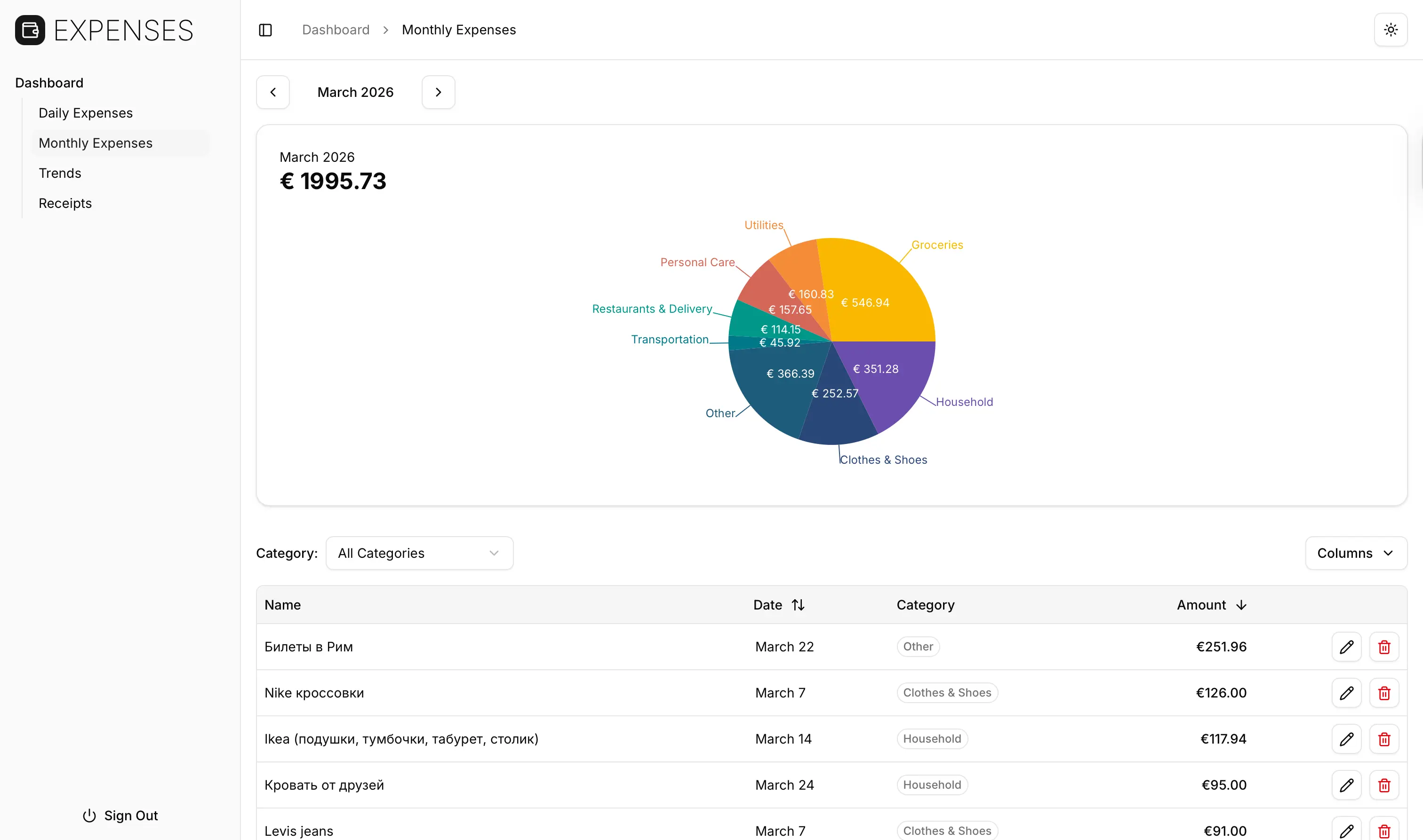
Task: Sign out using the power icon
Action: [x=89, y=815]
